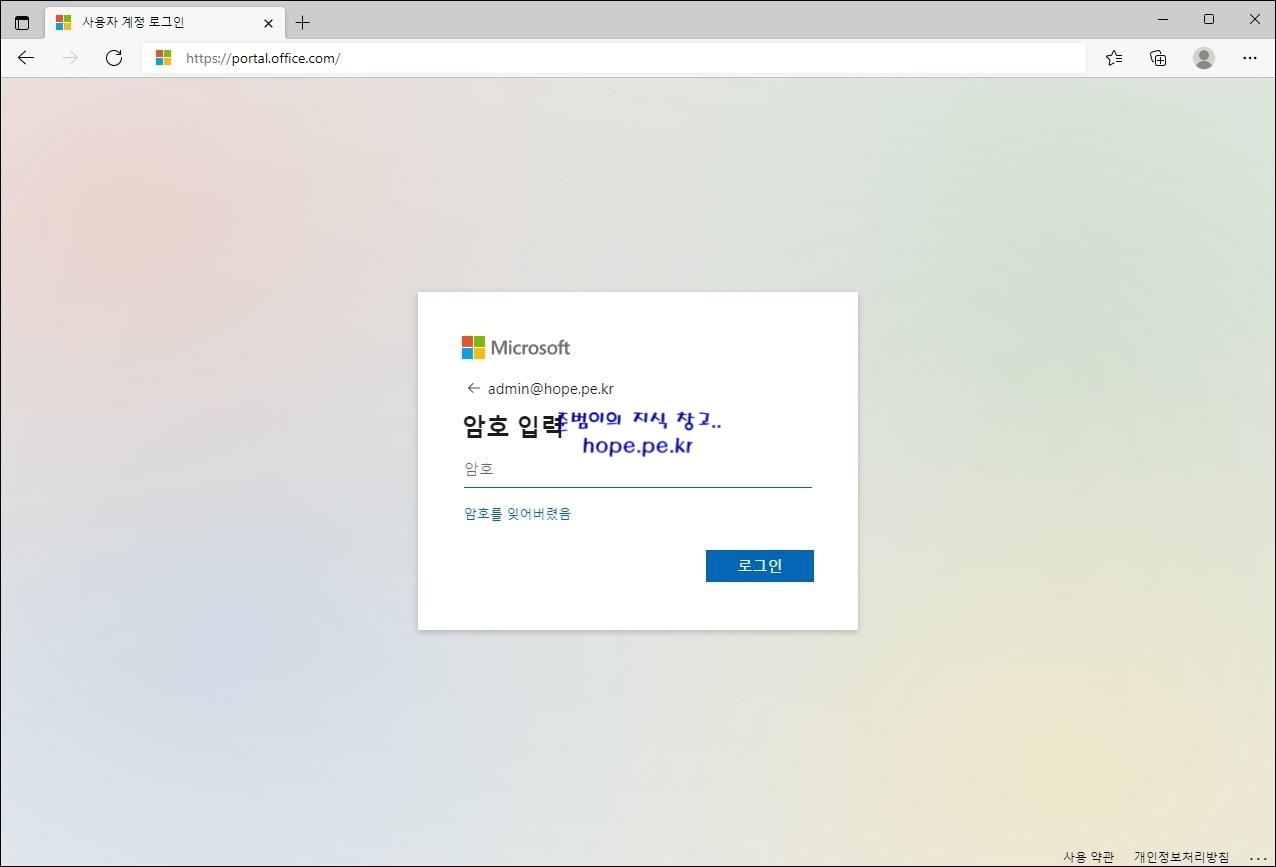Open the Favorites list
Image resolution: width=1276 pixels, height=867 pixels.
1114,58
